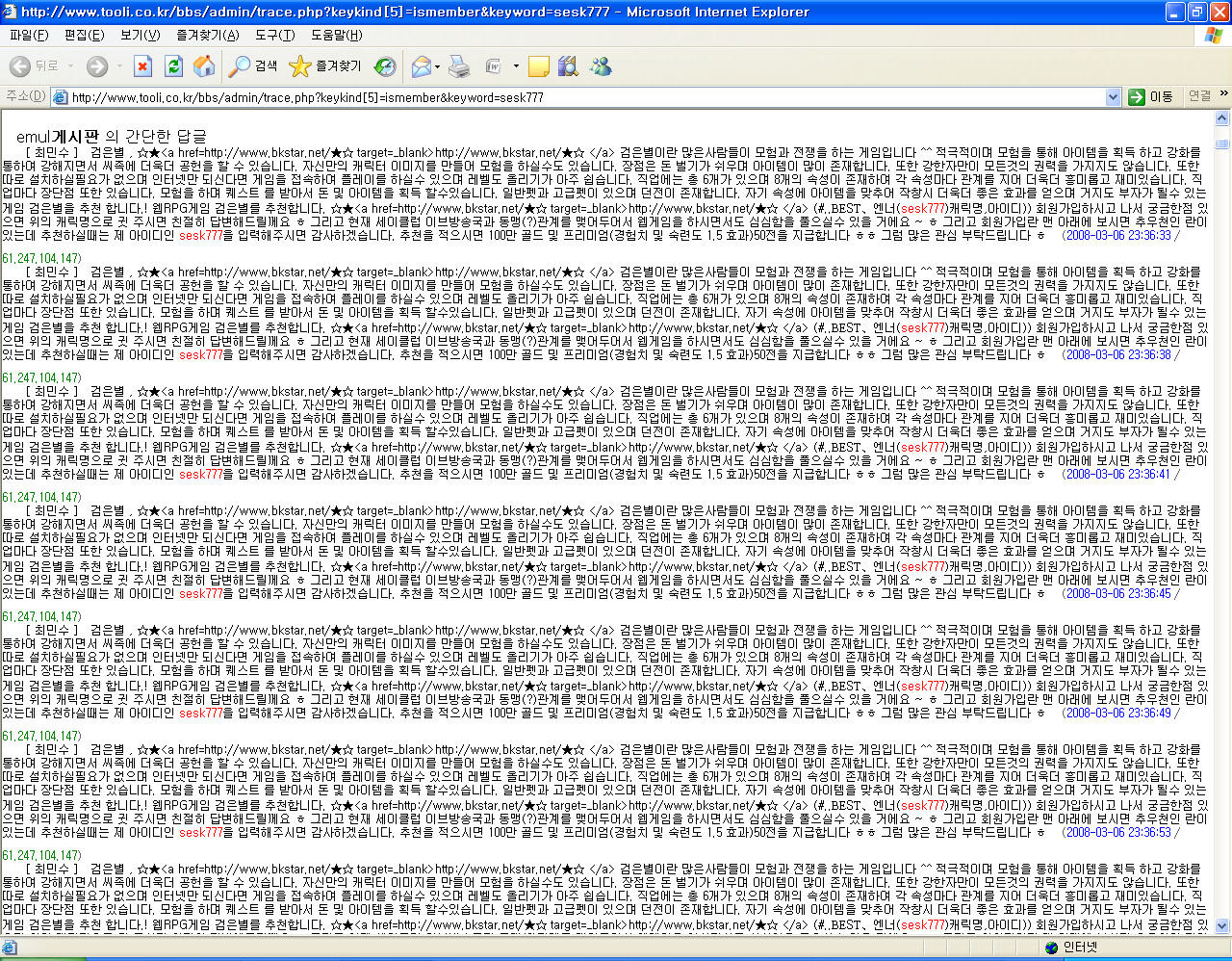Refresh the page using the toolbar icon
Screen dimensions: 1232x961
[x=173, y=66]
